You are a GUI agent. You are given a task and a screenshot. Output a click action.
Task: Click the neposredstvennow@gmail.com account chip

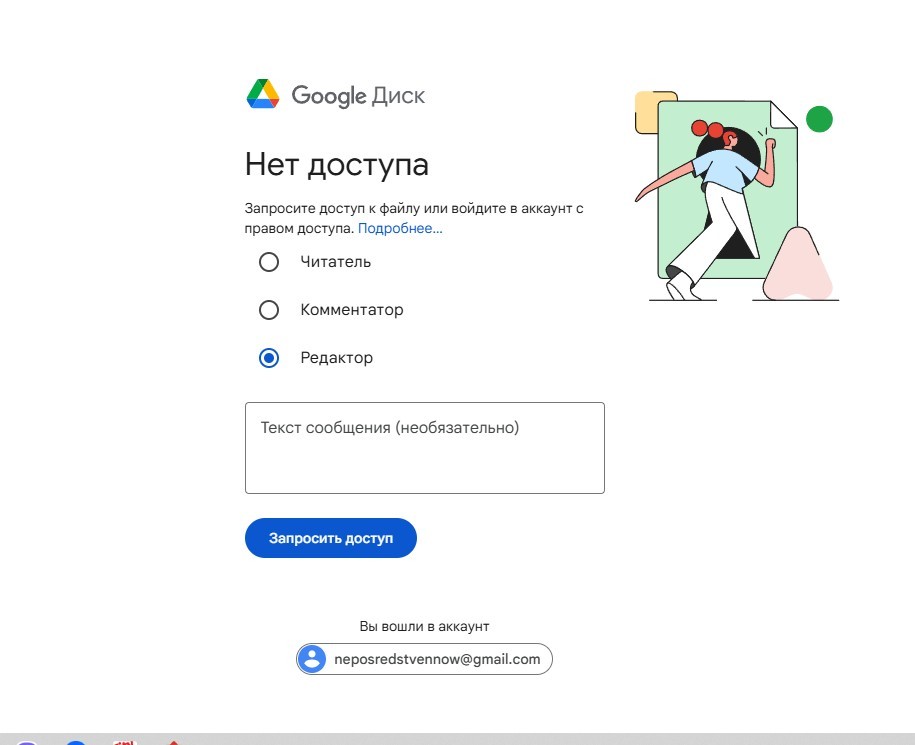tap(424, 658)
